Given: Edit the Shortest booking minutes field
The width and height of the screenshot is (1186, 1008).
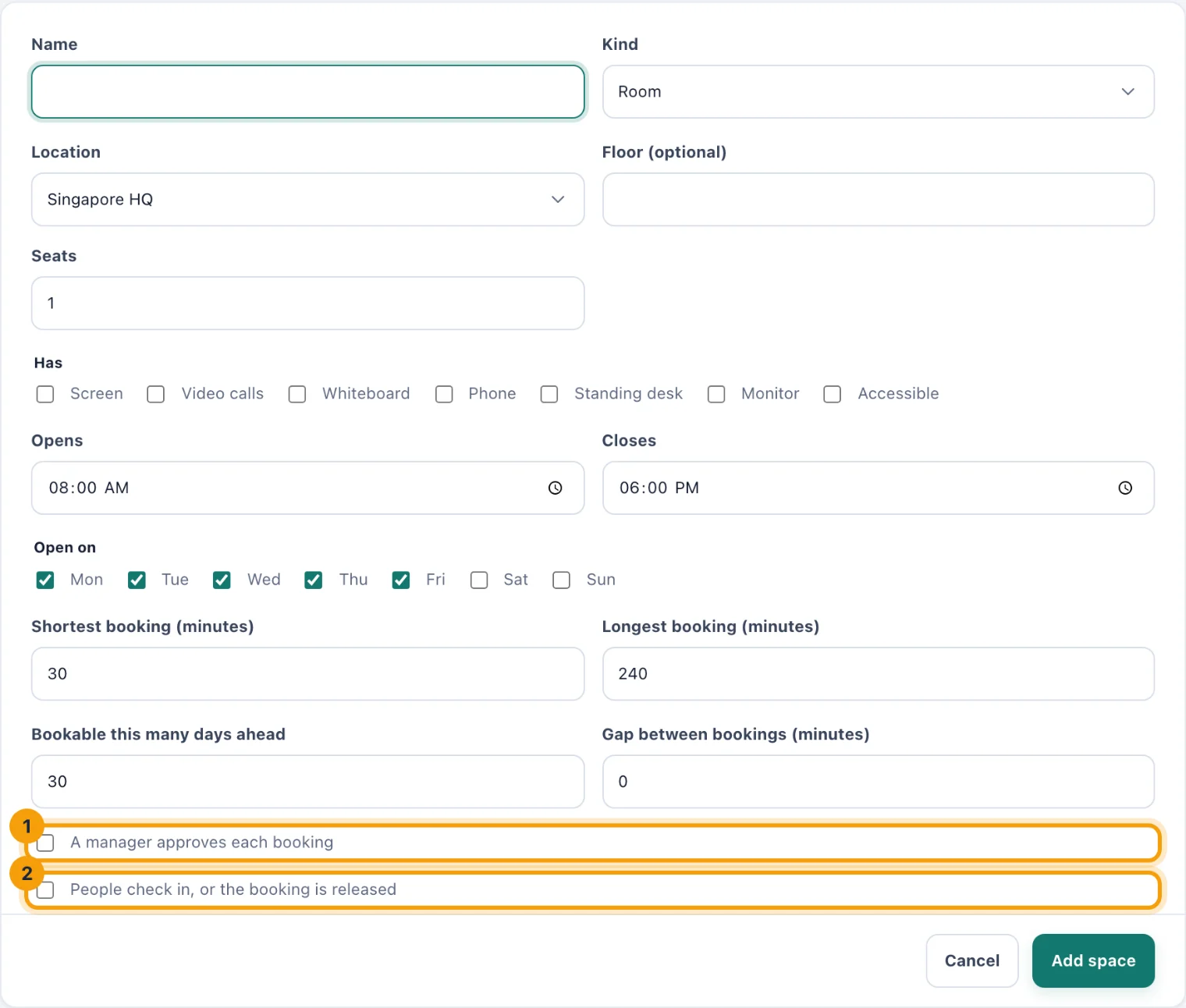Looking at the screenshot, I should click(308, 674).
